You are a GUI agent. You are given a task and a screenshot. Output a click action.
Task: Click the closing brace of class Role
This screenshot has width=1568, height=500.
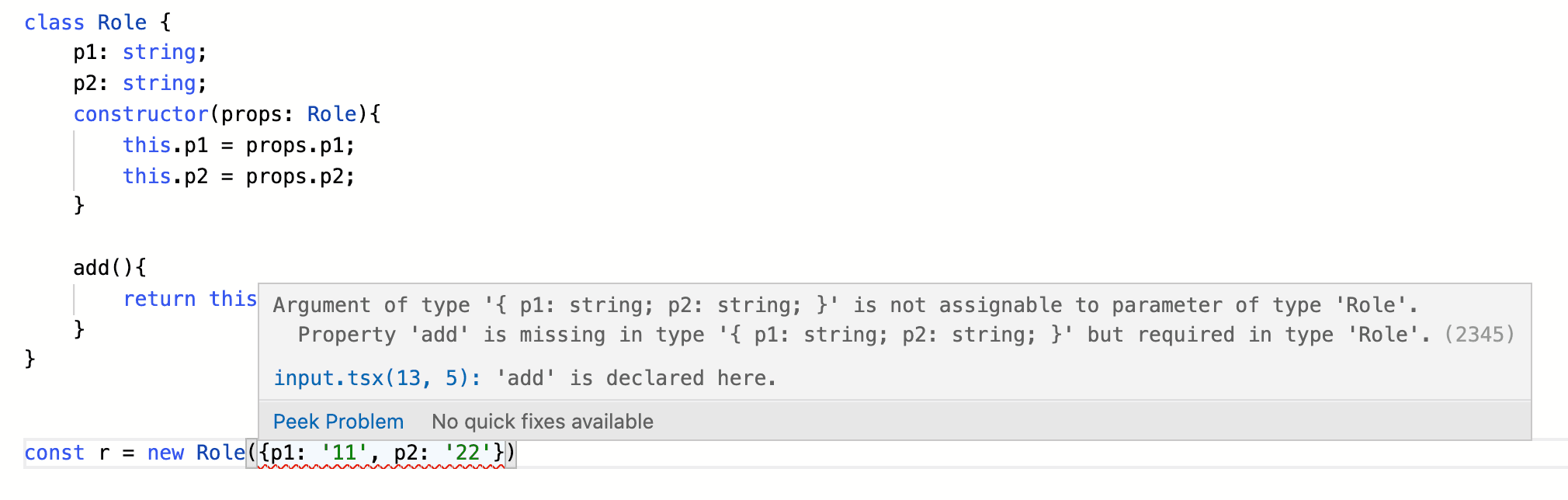tap(29, 359)
